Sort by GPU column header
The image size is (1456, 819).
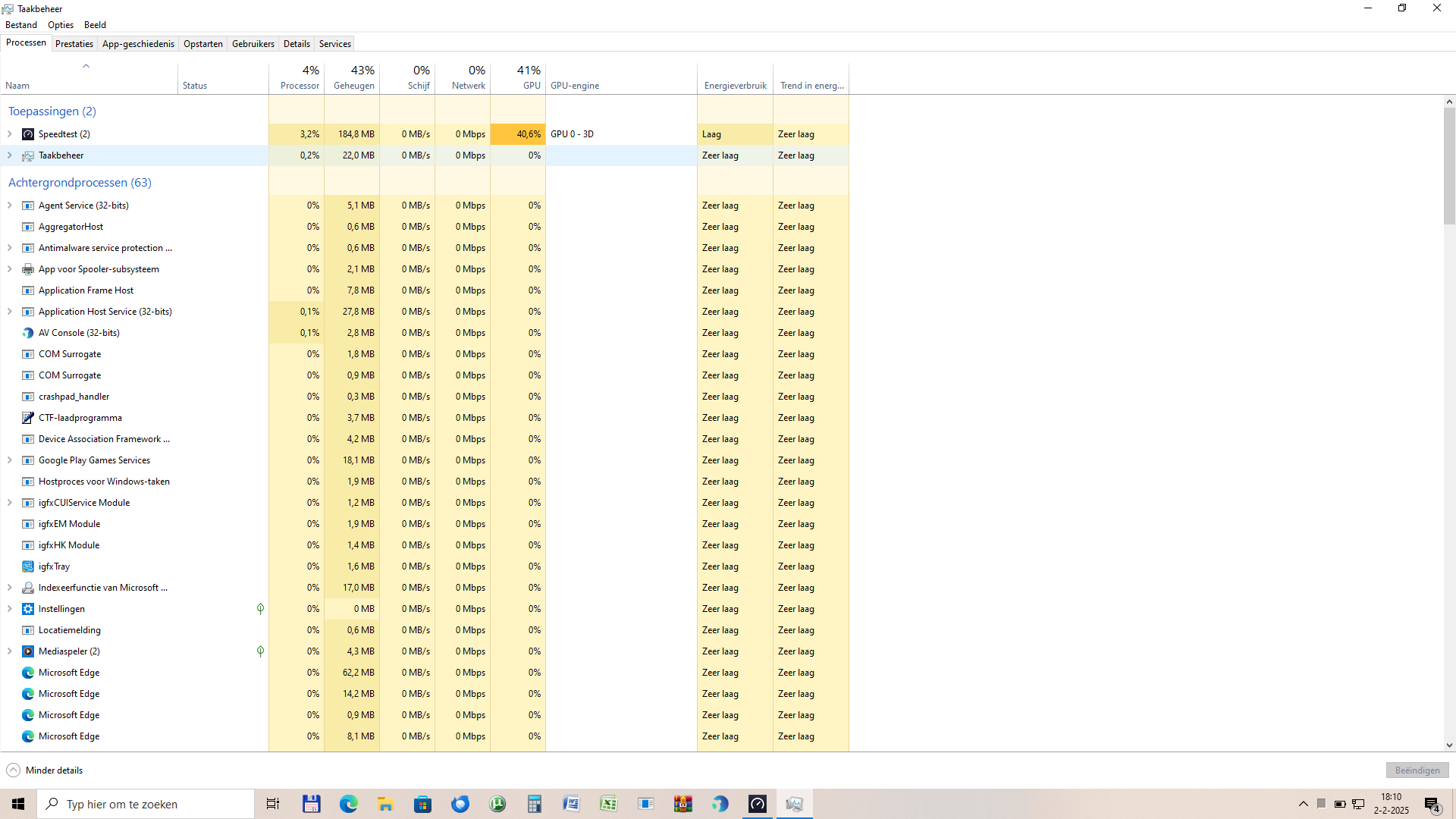click(x=518, y=79)
